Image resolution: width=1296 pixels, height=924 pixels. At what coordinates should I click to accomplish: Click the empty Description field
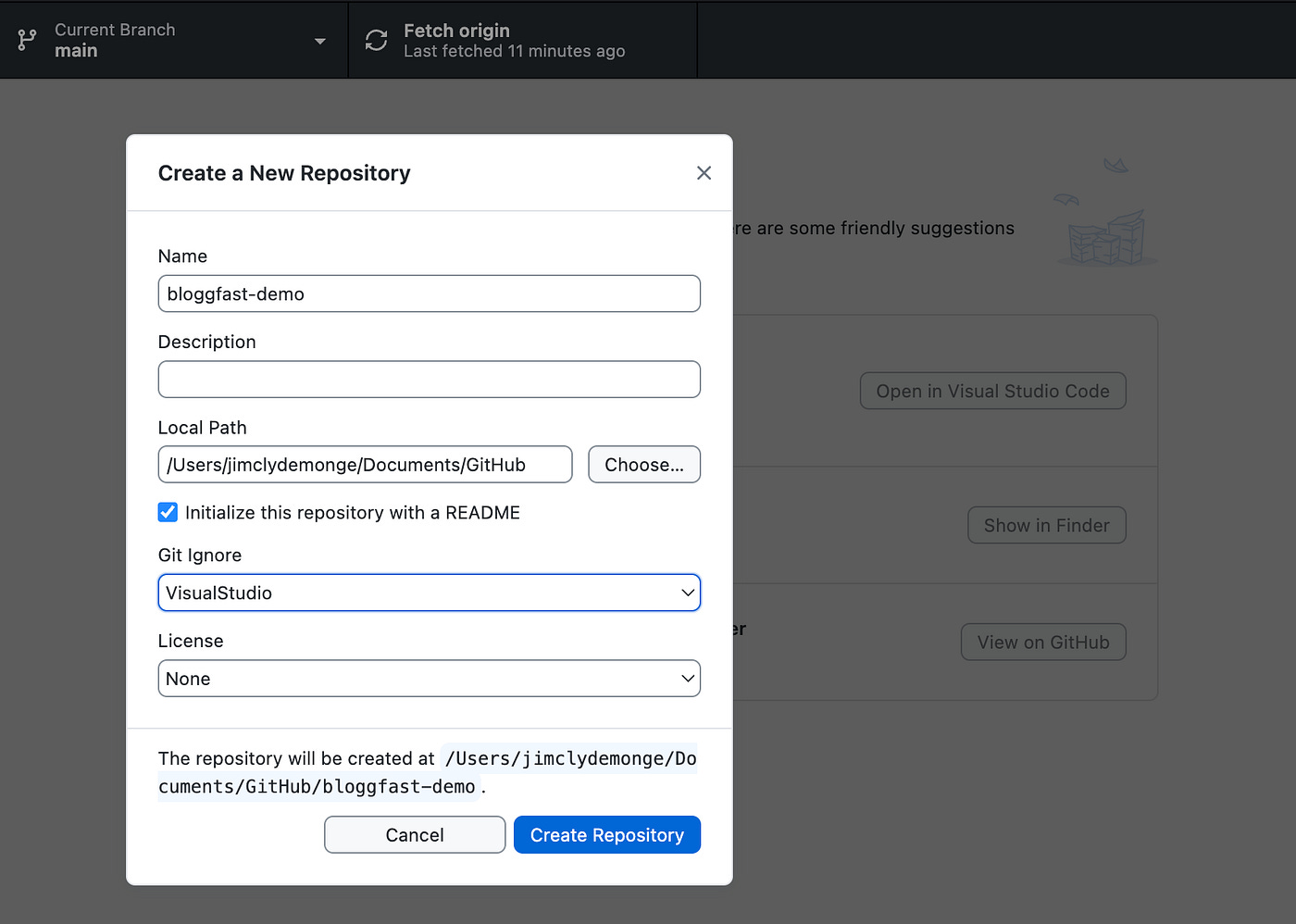click(429, 379)
